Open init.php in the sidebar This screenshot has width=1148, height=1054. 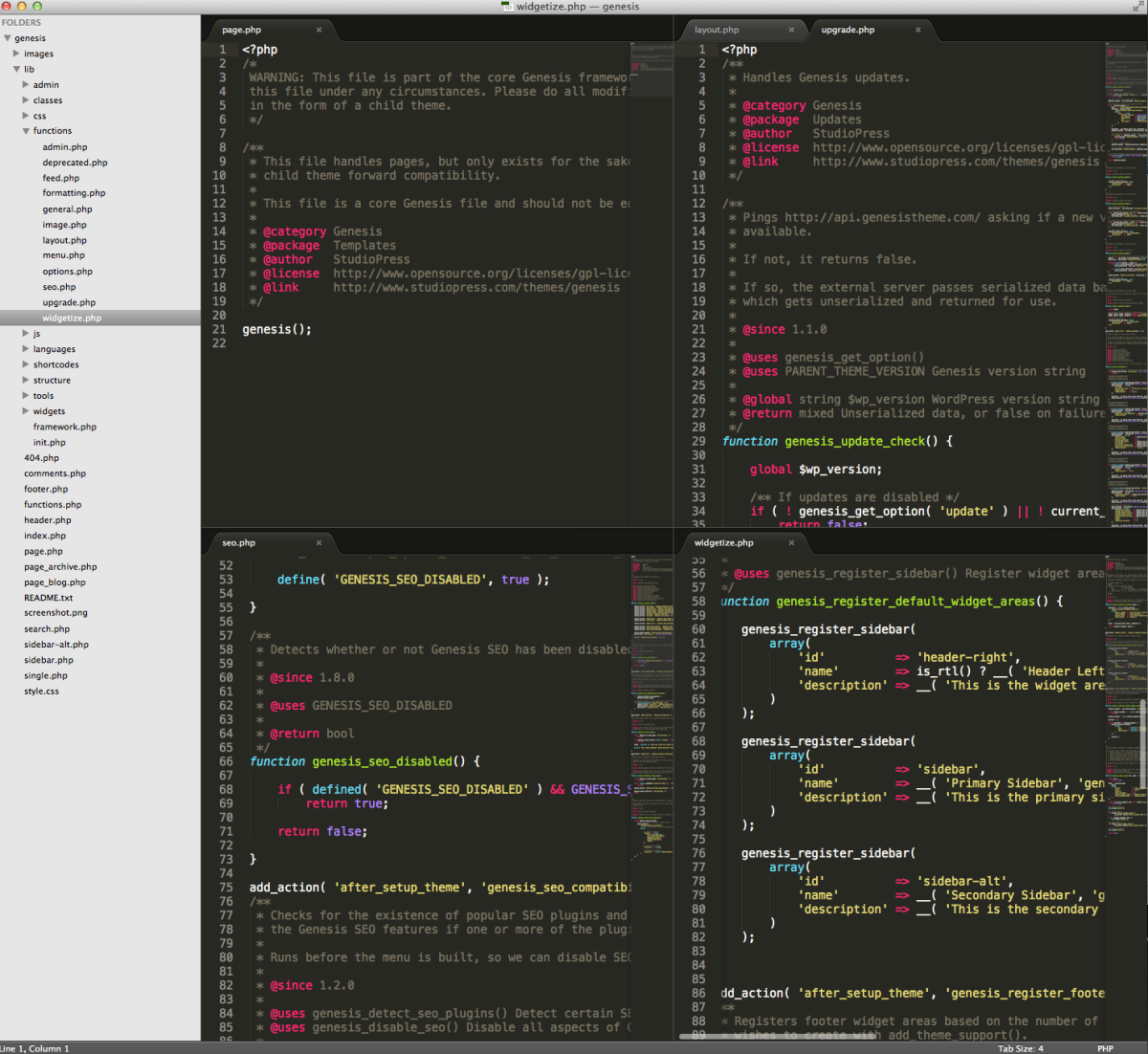[x=50, y=442]
